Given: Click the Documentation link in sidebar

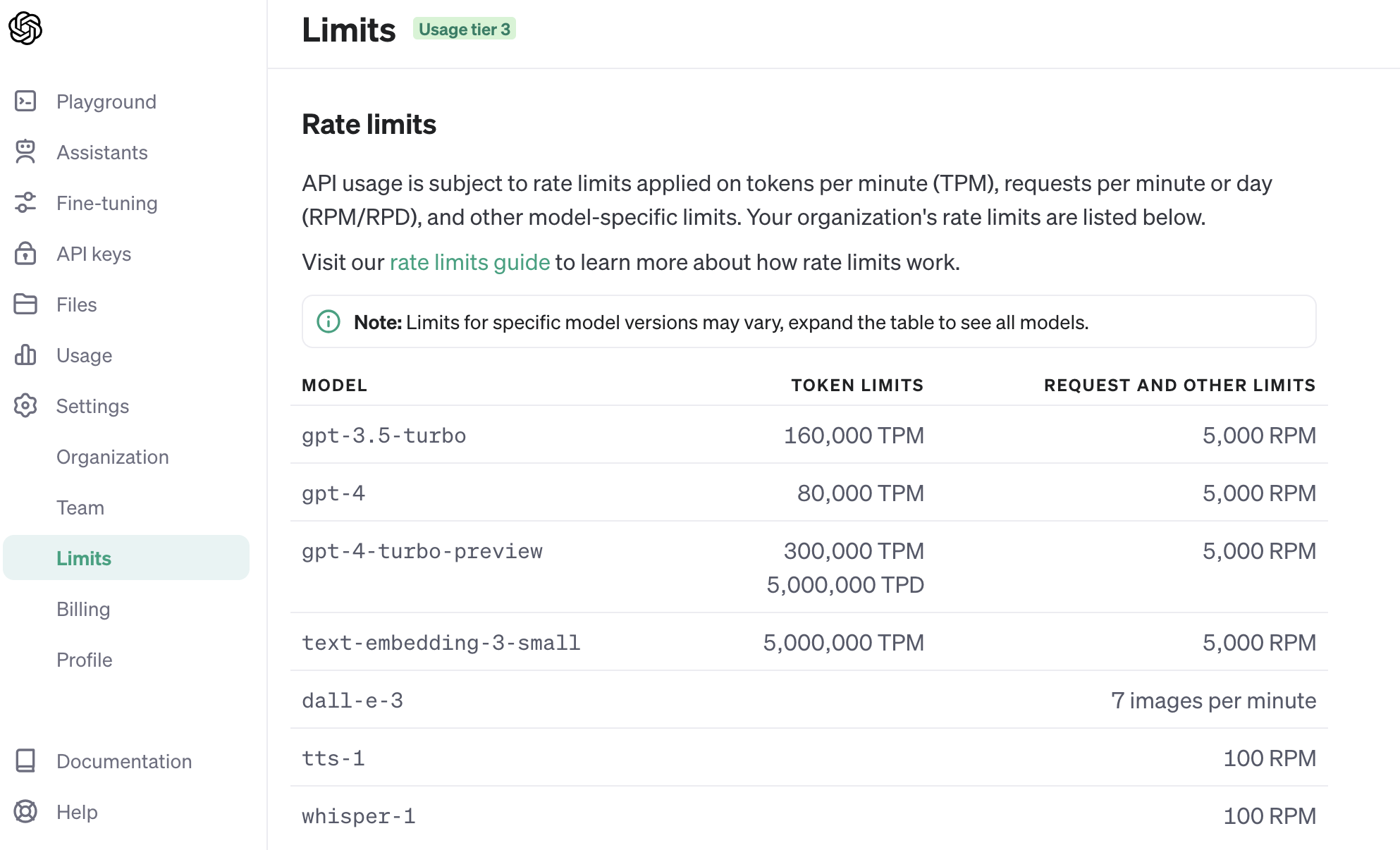Looking at the screenshot, I should tap(124, 761).
